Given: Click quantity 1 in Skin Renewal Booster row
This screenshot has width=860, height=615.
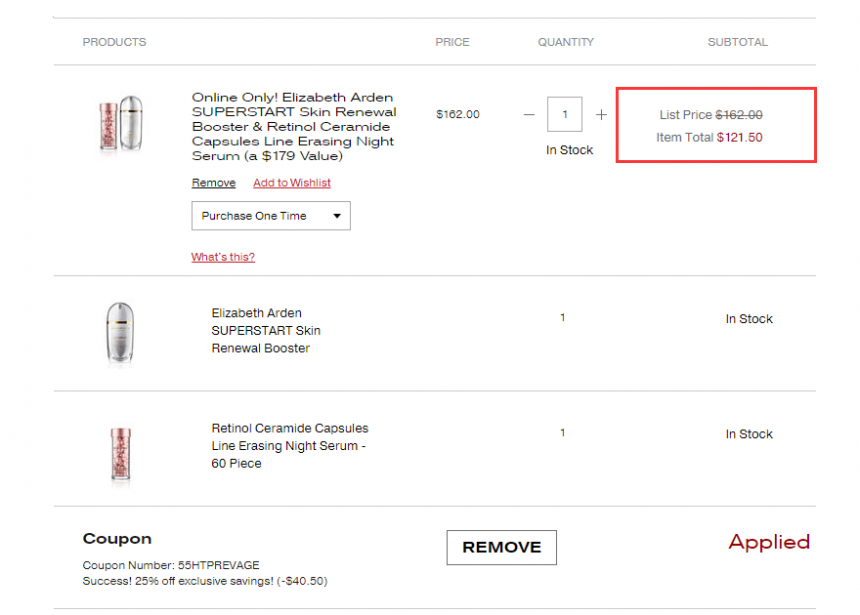Looking at the screenshot, I should pyautogui.click(x=563, y=317).
